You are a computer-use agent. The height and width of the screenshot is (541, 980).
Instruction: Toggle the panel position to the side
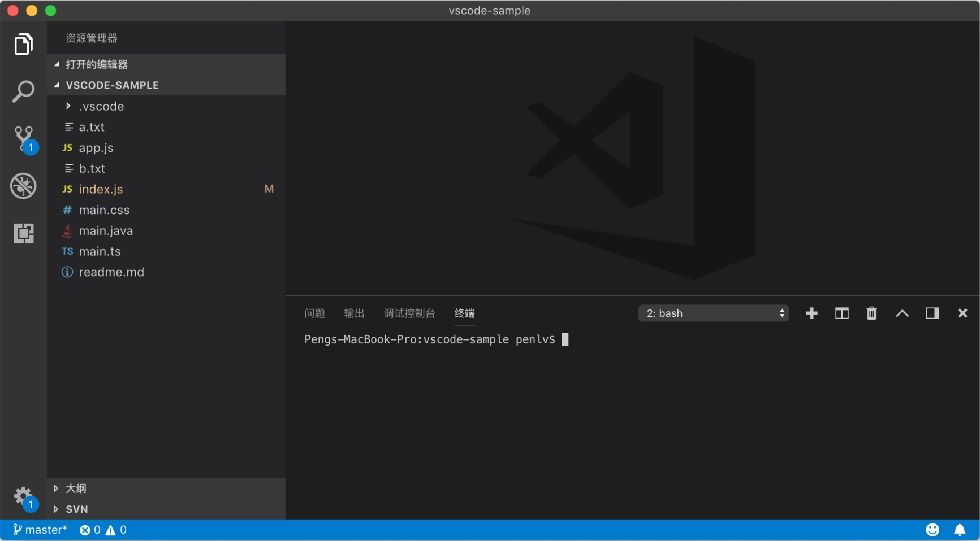tap(932, 313)
